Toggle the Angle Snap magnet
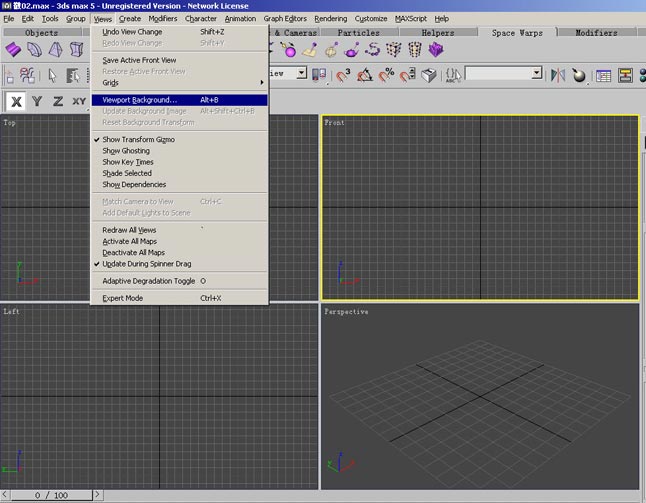Image resolution: width=646 pixels, height=503 pixels. (365, 75)
